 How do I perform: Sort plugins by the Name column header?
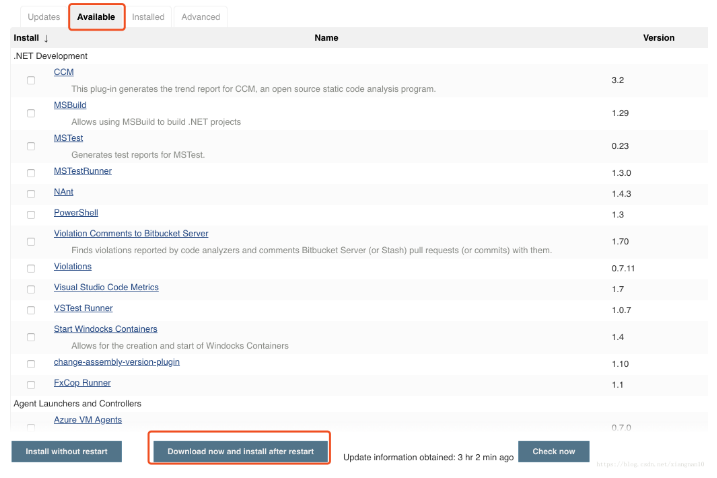click(326, 38)
